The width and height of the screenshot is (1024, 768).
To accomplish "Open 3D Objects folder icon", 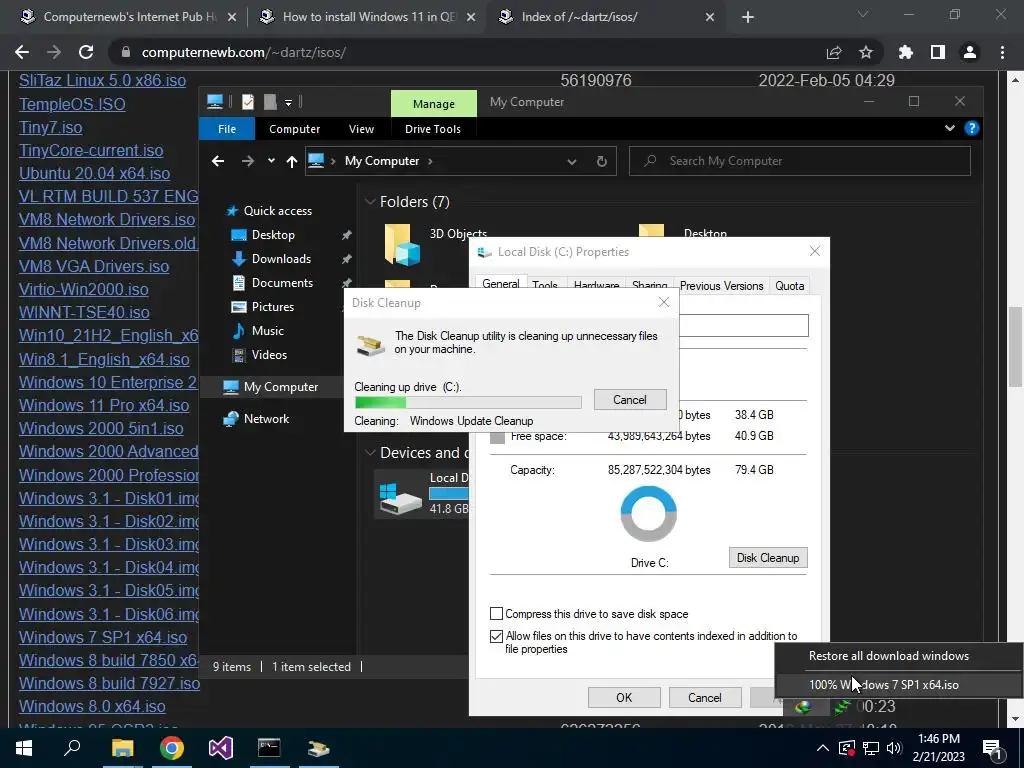I will pos(402,245).
